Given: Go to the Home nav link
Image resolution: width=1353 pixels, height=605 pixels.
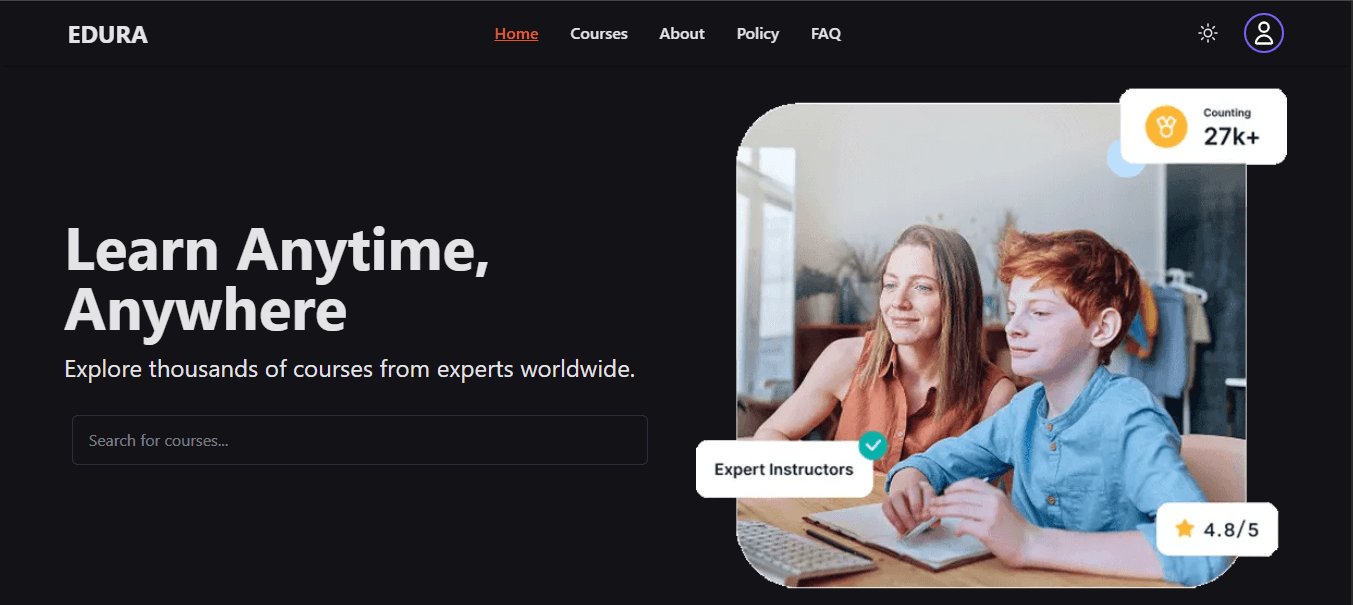Looking at the screenshot, I should point(516,34).
